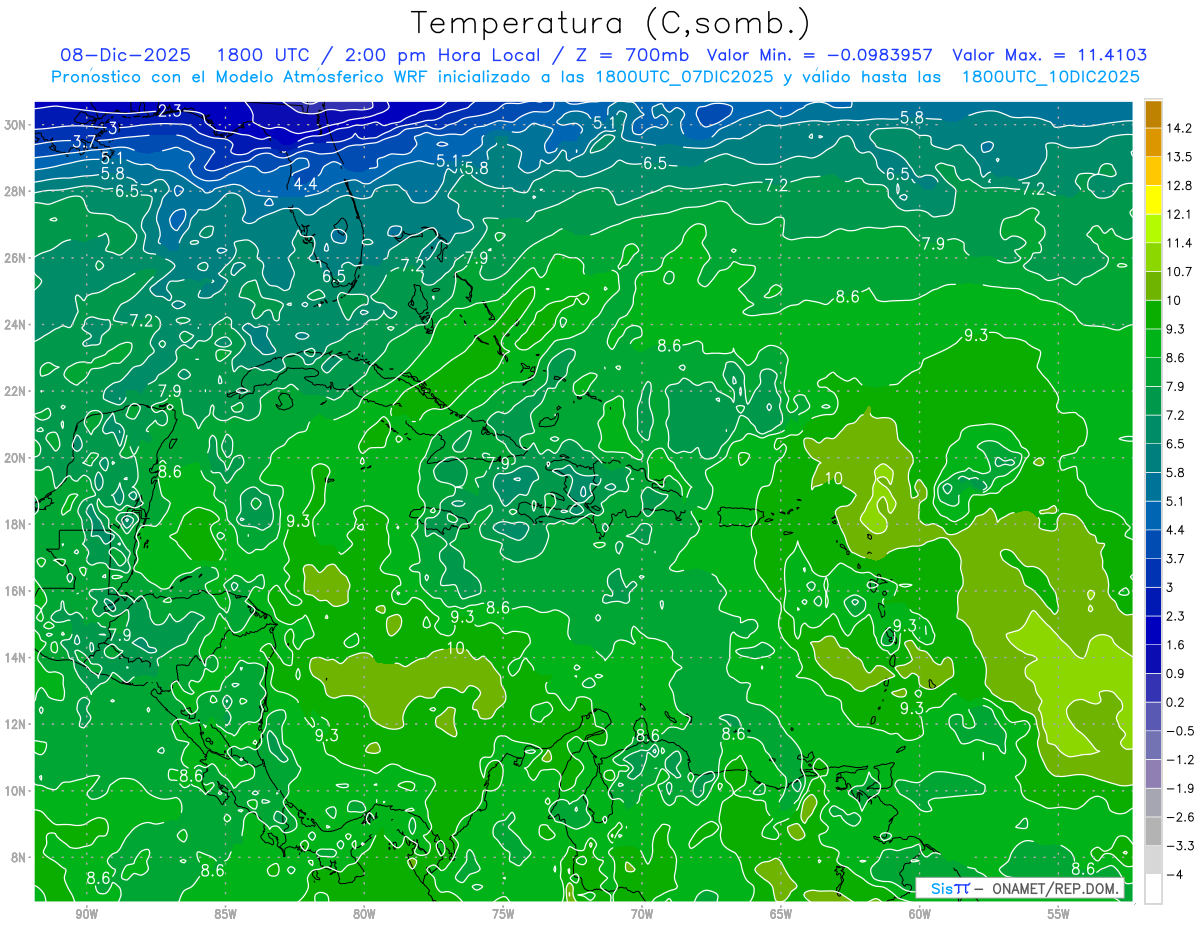Click the 8N latitude axis label
The width and height of the screenshot is (1200, 927).
point(19,858)
